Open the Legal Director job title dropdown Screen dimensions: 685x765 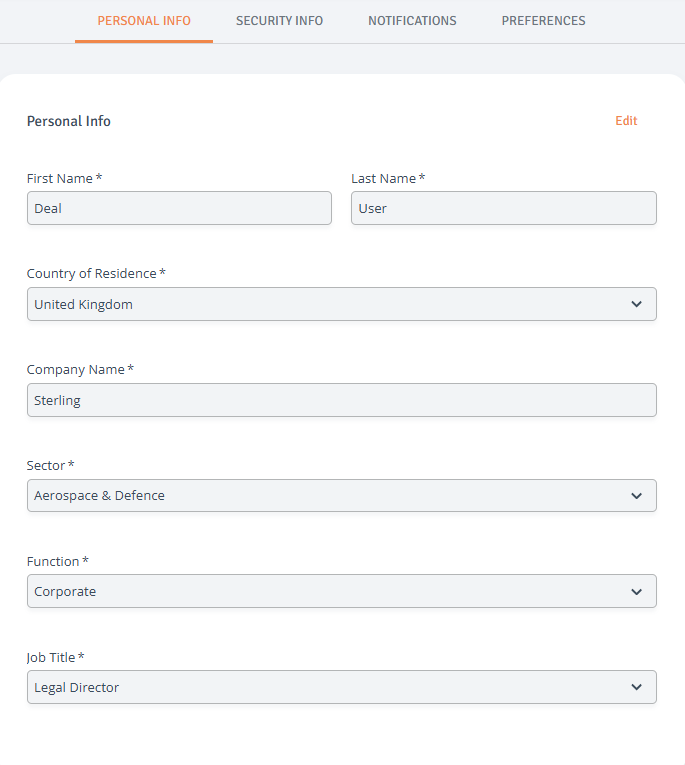pyautogui.click(x=342, y=687)
